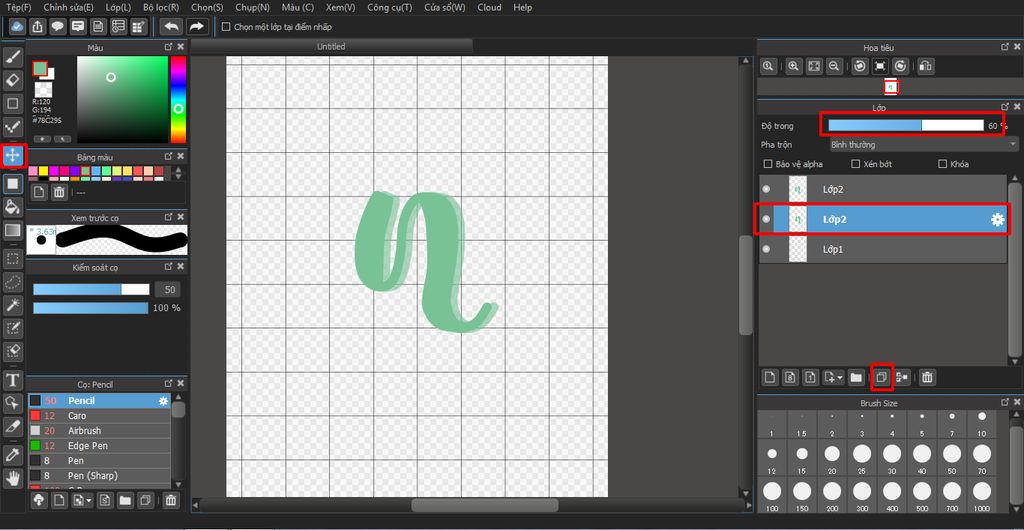Image resolution: width=1024 pixels, height=530 pixels.
Task: Click the merge layer down icon
Action: (903, 377)
